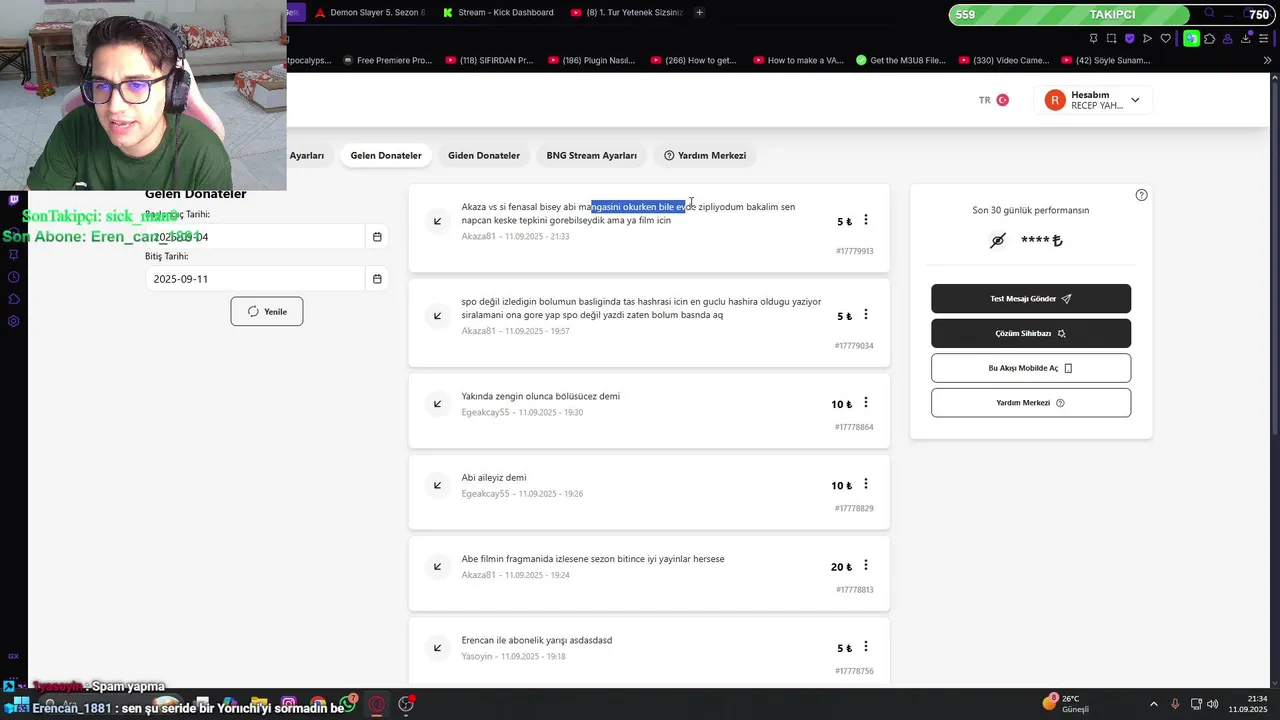Click the heart bookmark icon in the toolbar
This screenshot has width=1280, height=720.
[x=1165, y=38]
